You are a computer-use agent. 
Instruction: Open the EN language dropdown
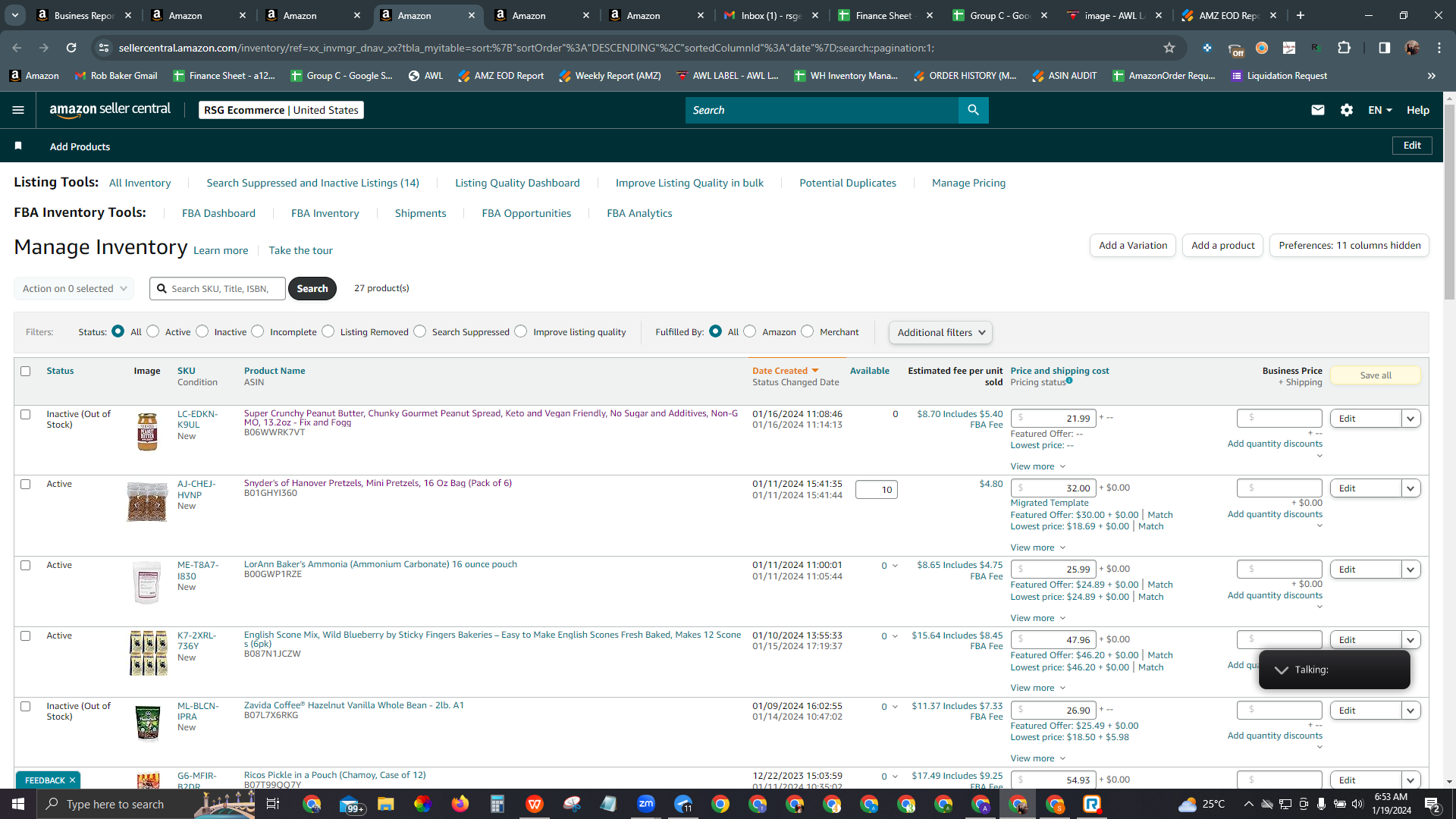1380,110
